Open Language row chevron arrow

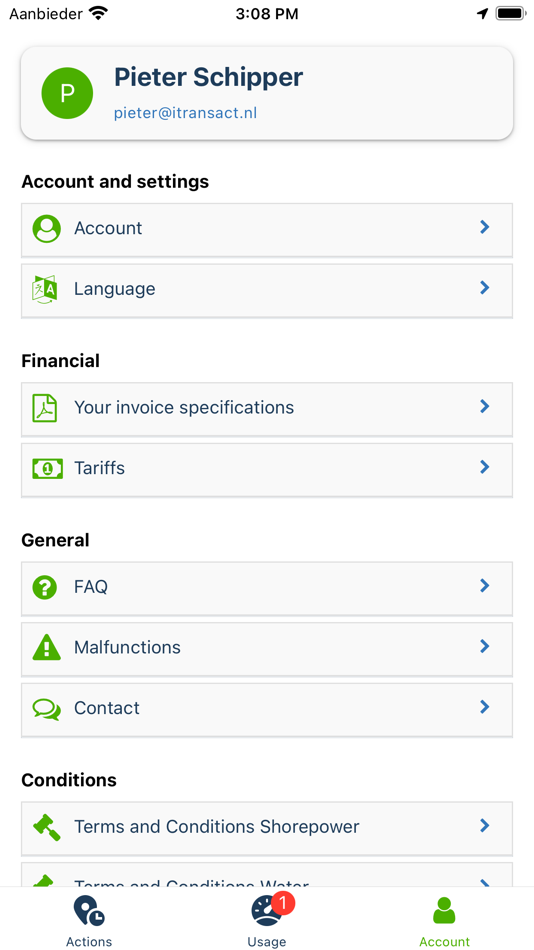[x=484, y=287]
